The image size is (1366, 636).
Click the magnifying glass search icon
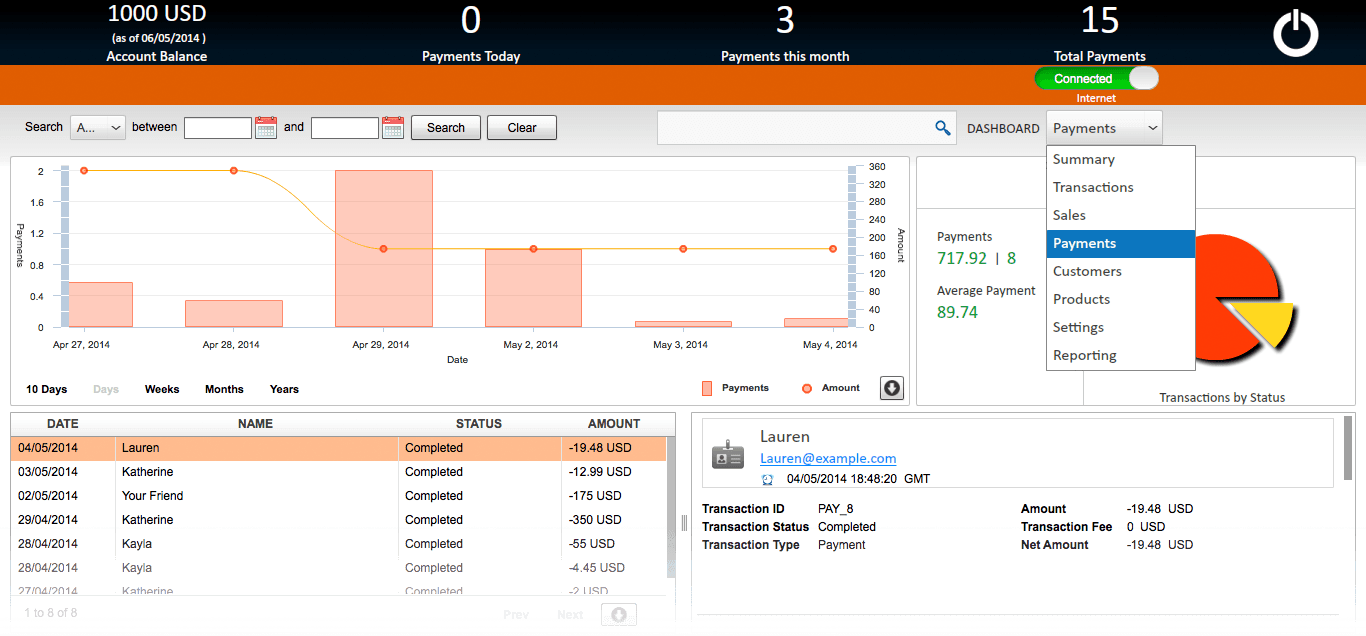[x=942, y=128]
